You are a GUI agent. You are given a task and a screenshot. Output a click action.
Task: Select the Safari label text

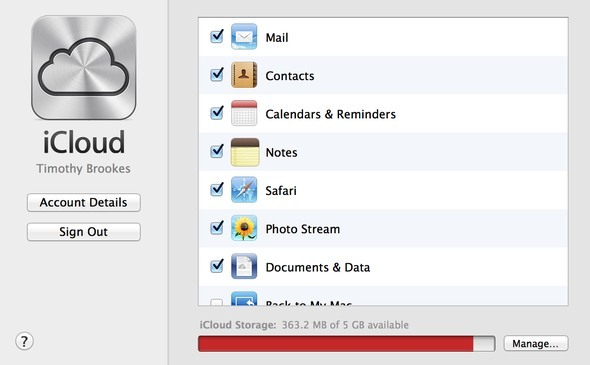tap(281, 191)
